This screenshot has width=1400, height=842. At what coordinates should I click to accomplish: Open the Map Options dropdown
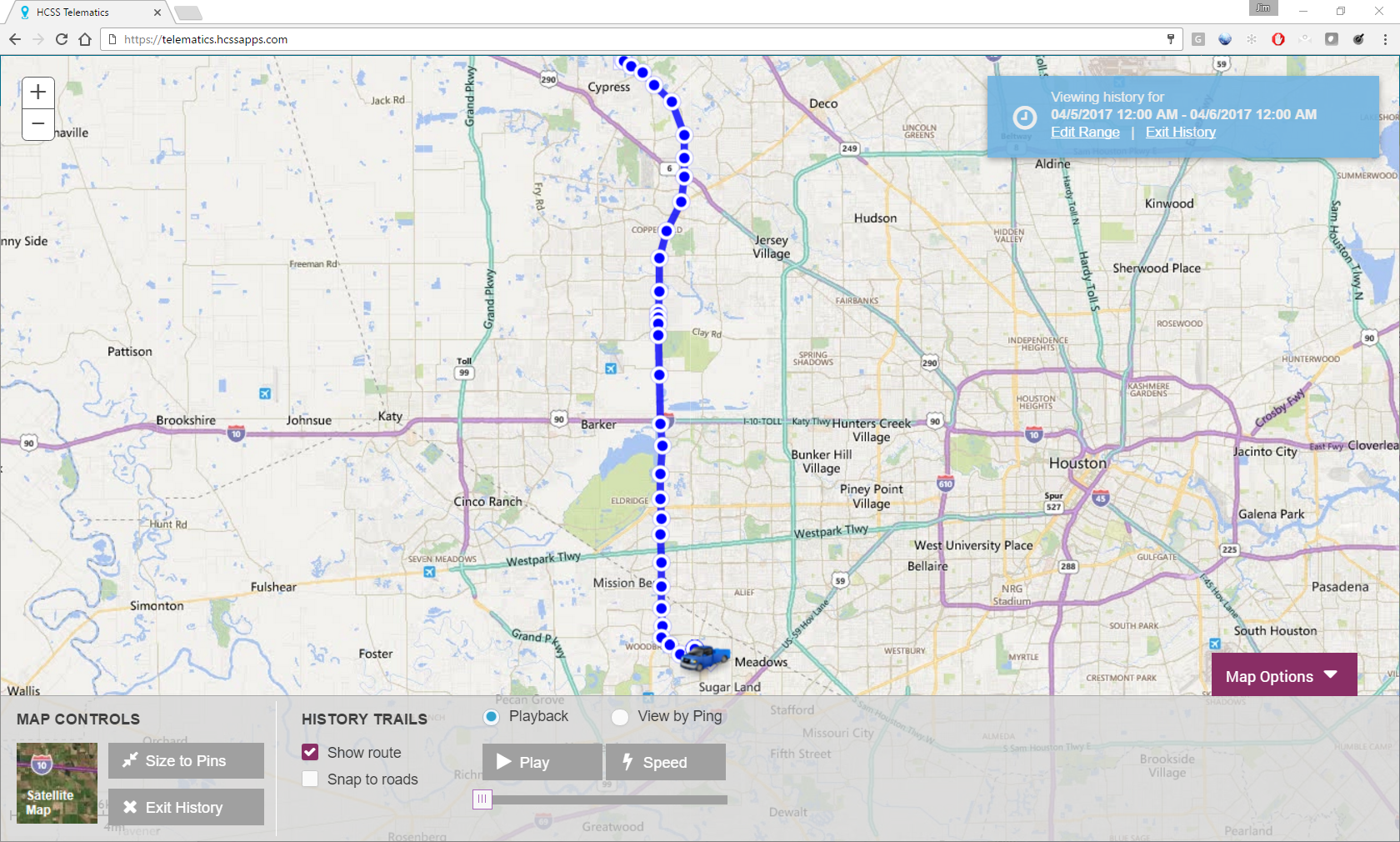tap(1282, 676)
